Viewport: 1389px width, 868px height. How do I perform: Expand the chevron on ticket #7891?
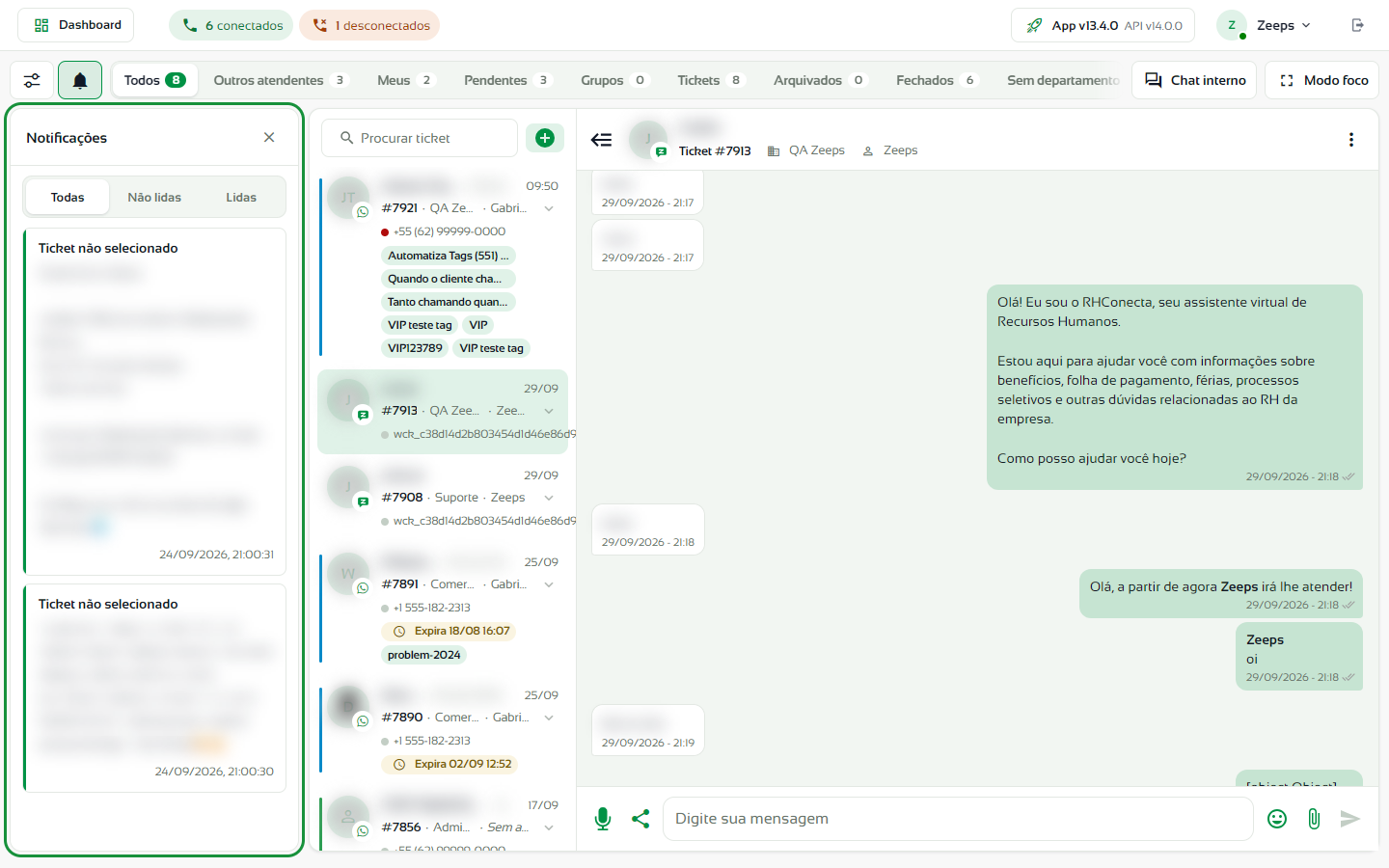(549, 584)
